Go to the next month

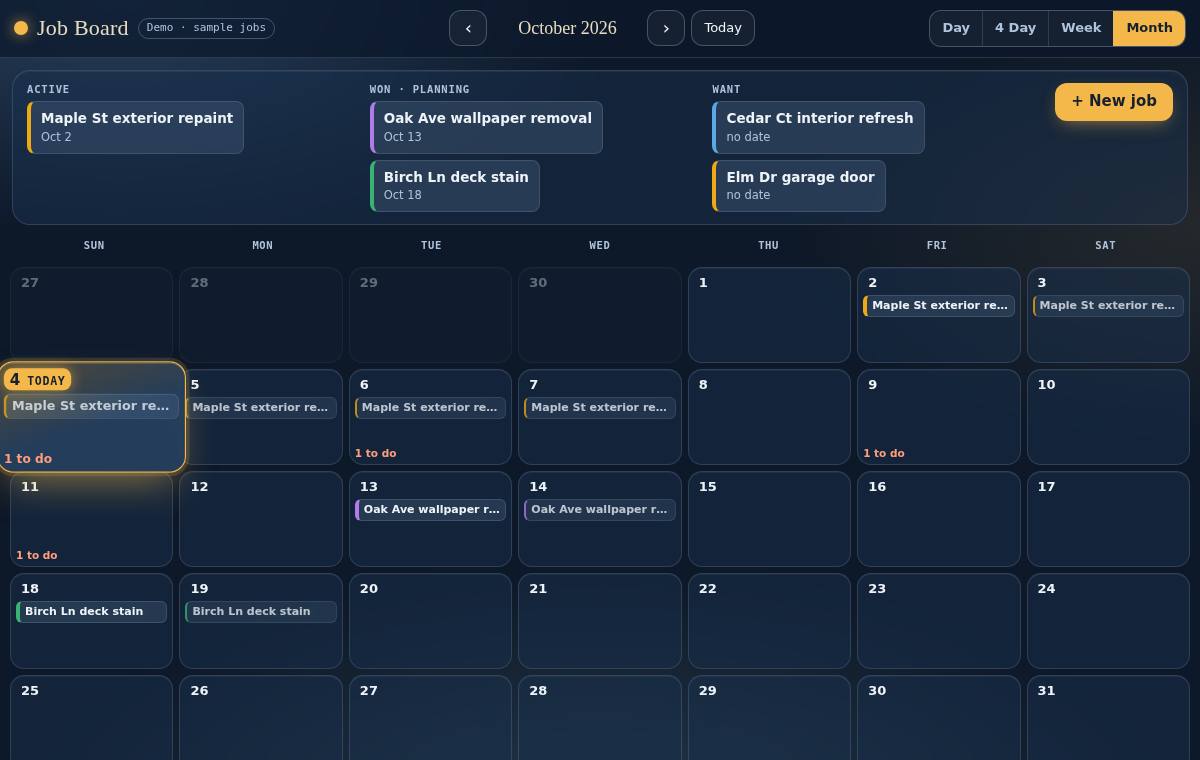click(x=666, y=28)
